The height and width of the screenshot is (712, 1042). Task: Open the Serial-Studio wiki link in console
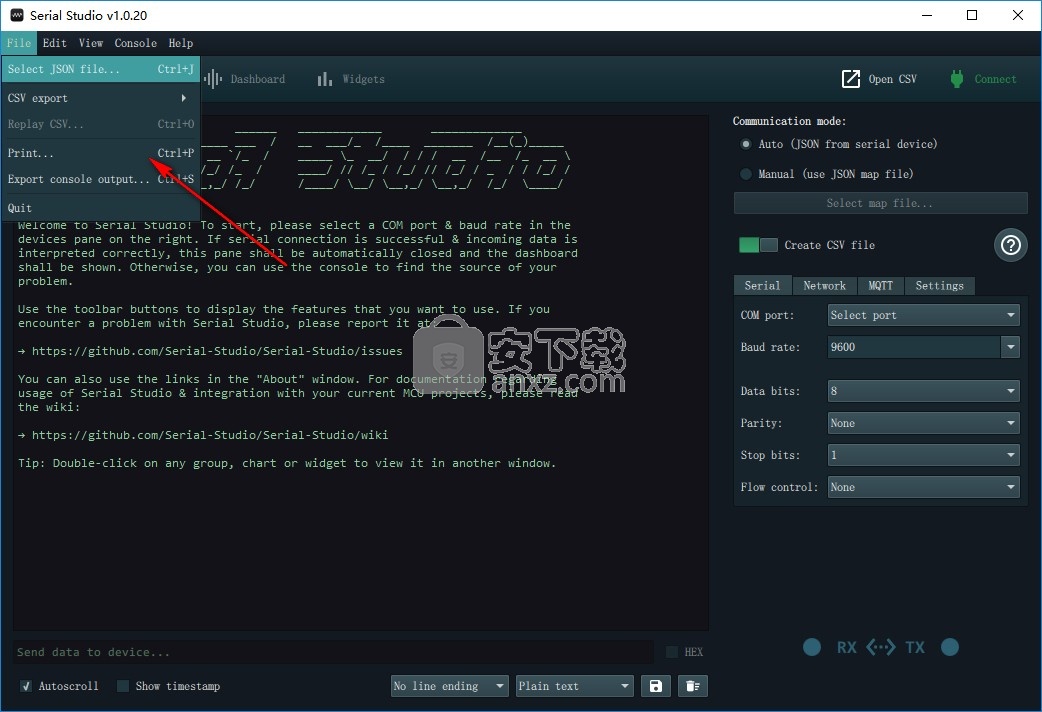point(210,435)
